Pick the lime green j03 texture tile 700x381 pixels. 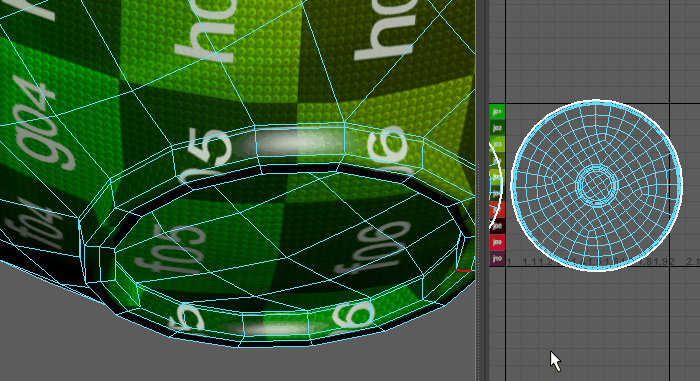497,144
